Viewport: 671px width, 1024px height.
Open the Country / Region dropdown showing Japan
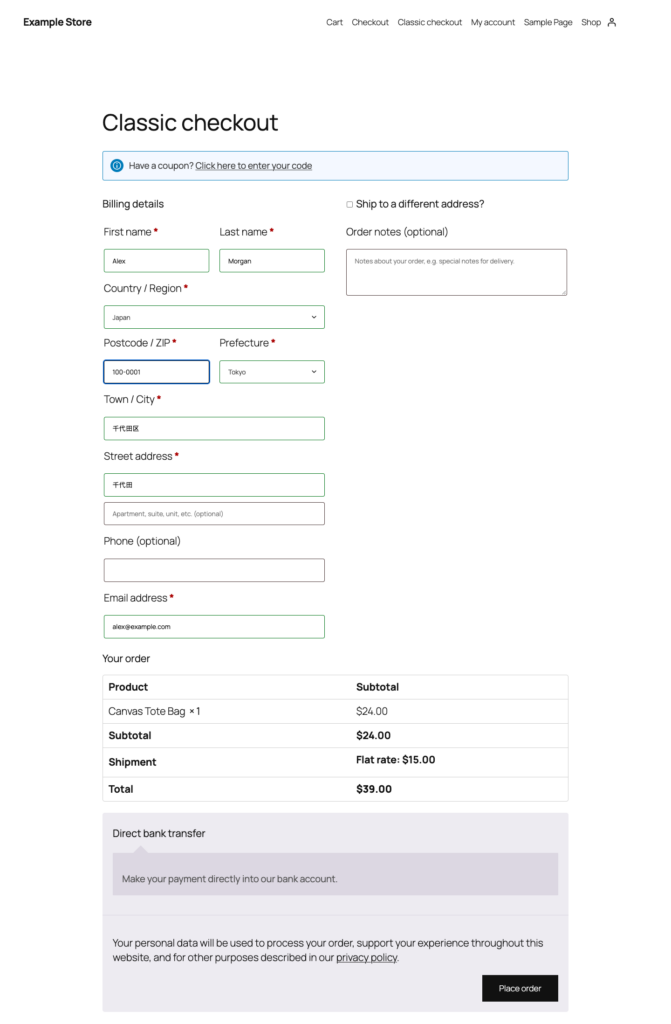coord(214,317)
